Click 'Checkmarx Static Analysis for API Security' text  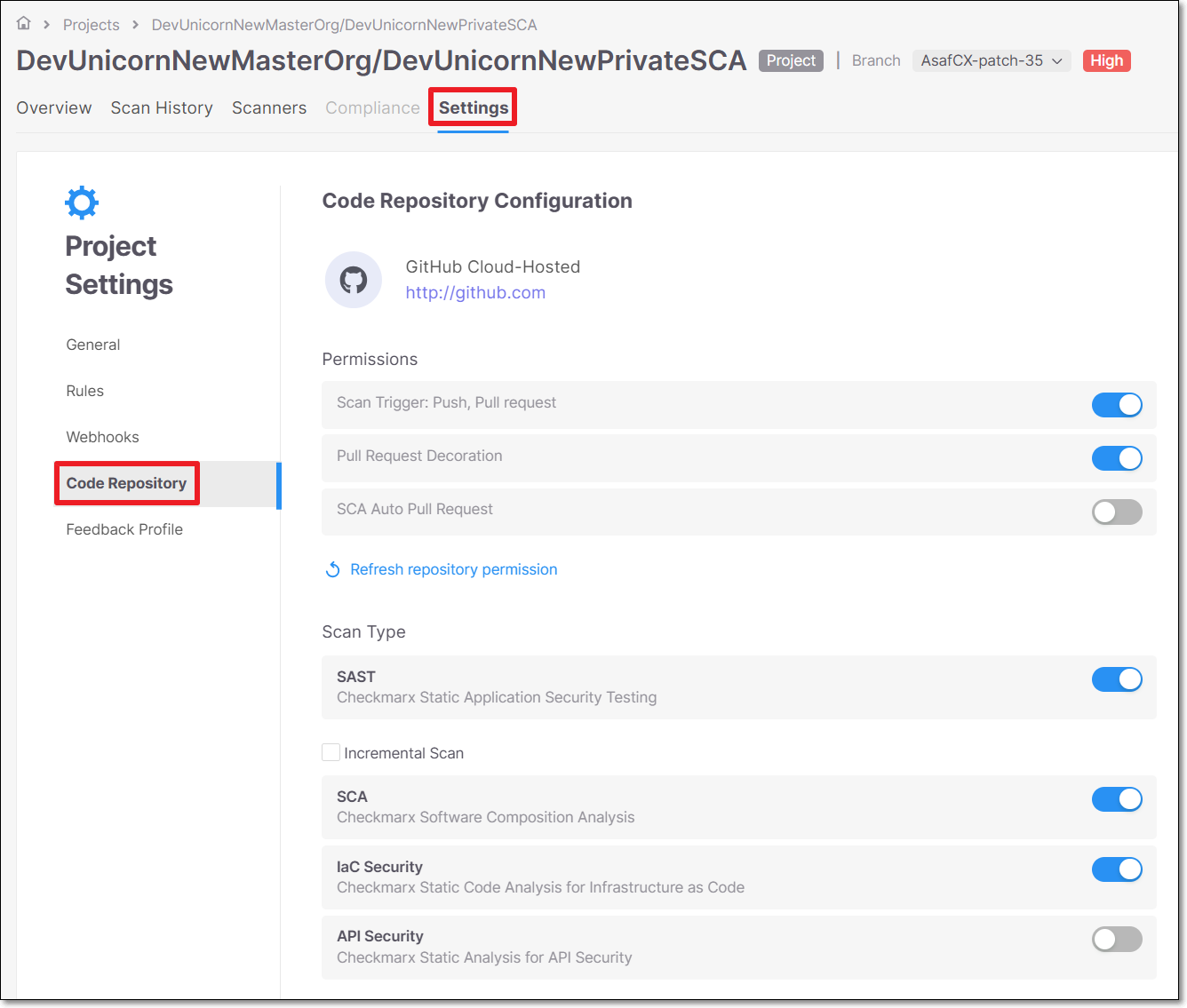point(484,957)
